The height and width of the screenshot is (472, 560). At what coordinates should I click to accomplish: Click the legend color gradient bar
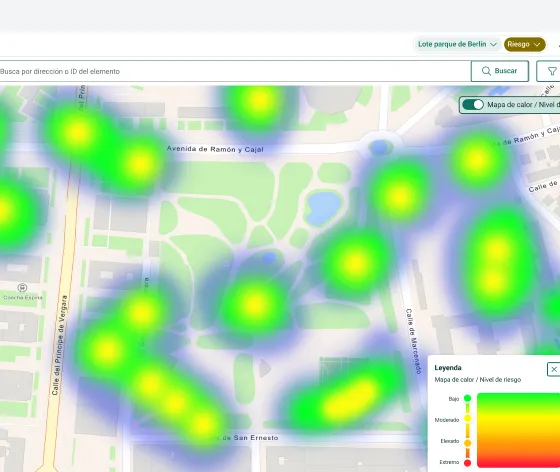point(518,430)
